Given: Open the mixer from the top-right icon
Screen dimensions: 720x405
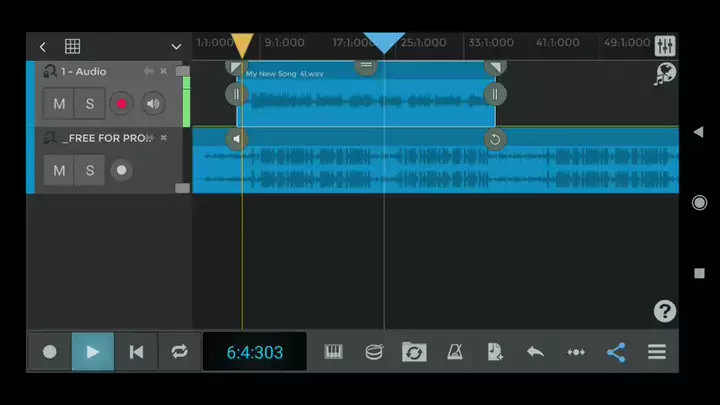Looking at the screenshot, I should 665,46.
